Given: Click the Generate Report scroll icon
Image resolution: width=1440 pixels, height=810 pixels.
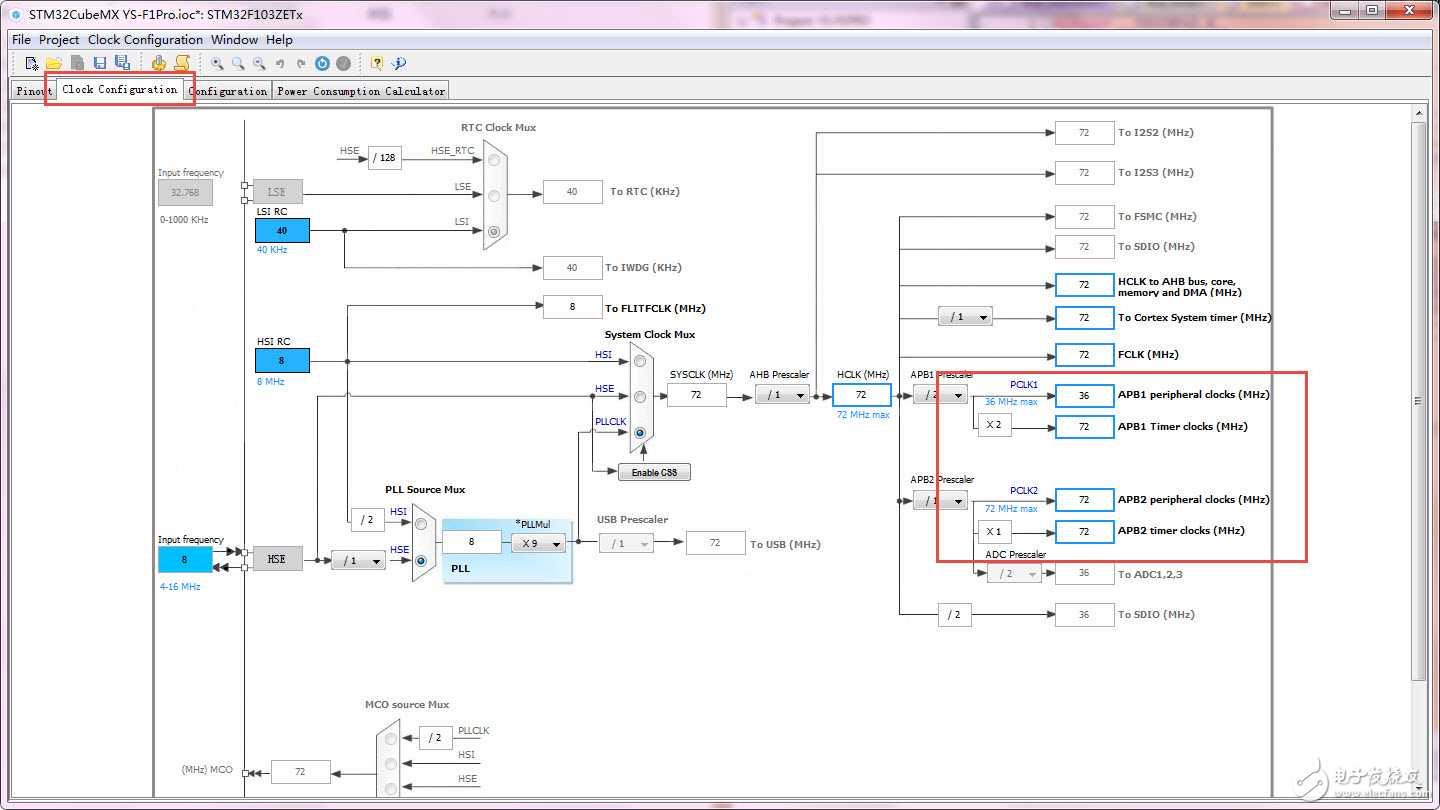Looking at the screenshot, I should click(181, 63).
